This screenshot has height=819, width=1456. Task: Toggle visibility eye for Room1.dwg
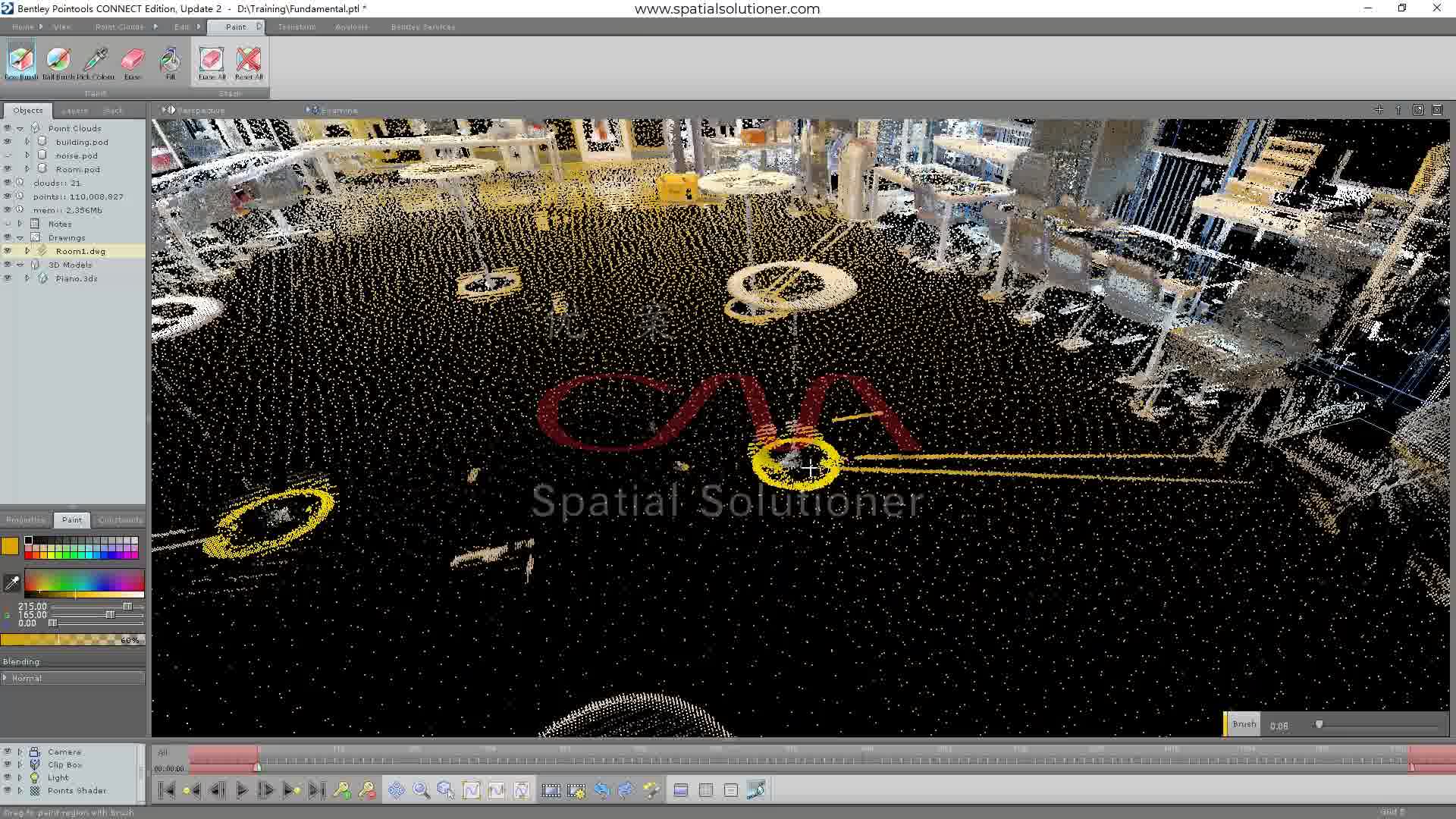click(x=8, y=251)
